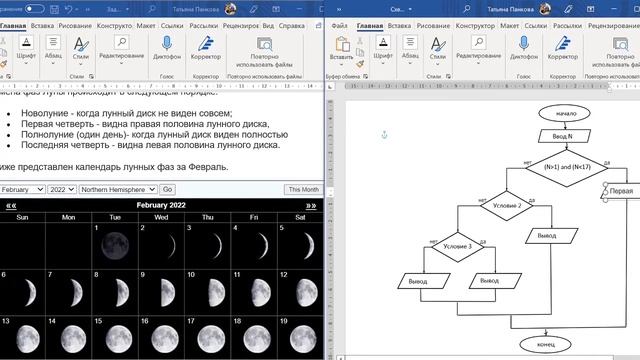Expand quick access chevrons in right window
Image resolution: width=640 pixels, height=360 pixels.
(339, 9)
